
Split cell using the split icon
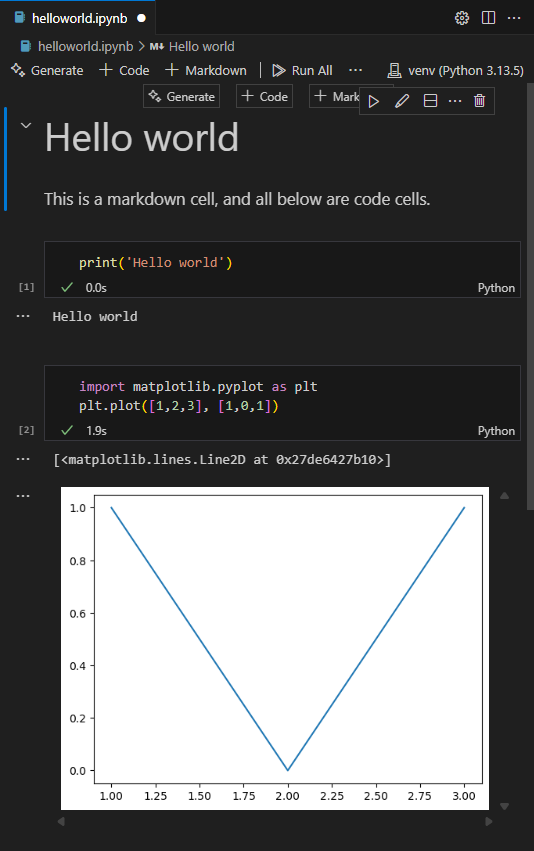pyautogui.click(x=430, y=101)
